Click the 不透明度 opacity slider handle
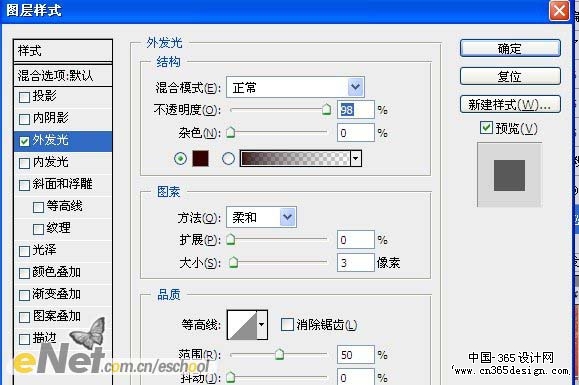 [x=326, y=109]
